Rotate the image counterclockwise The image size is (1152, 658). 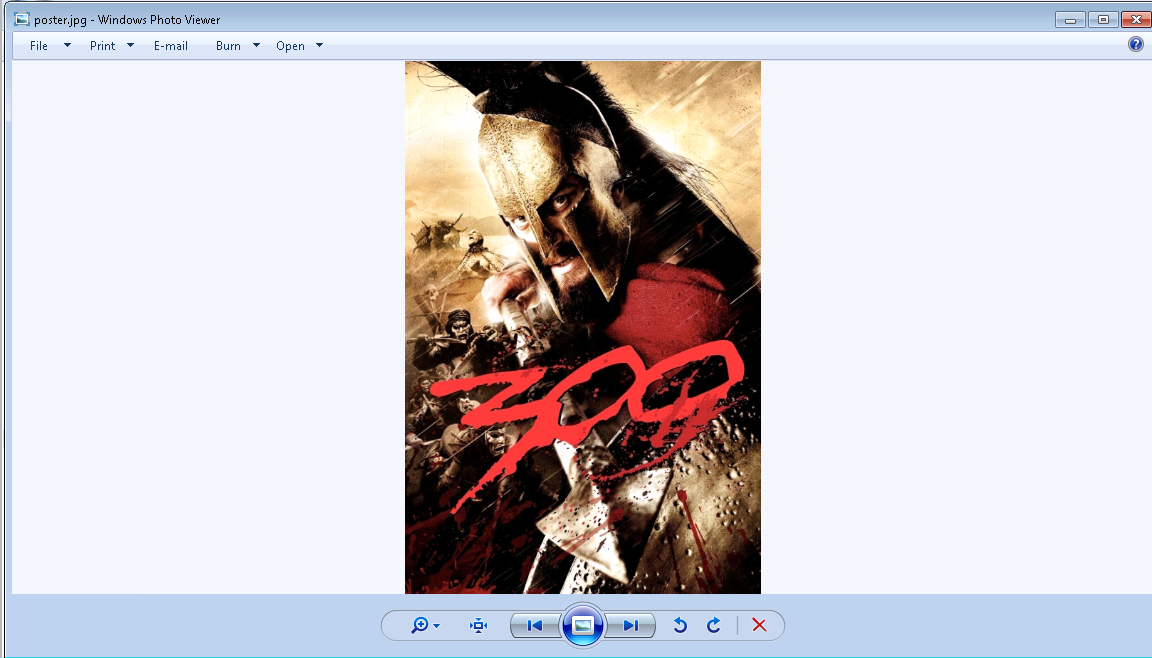[x=680, y=625]
